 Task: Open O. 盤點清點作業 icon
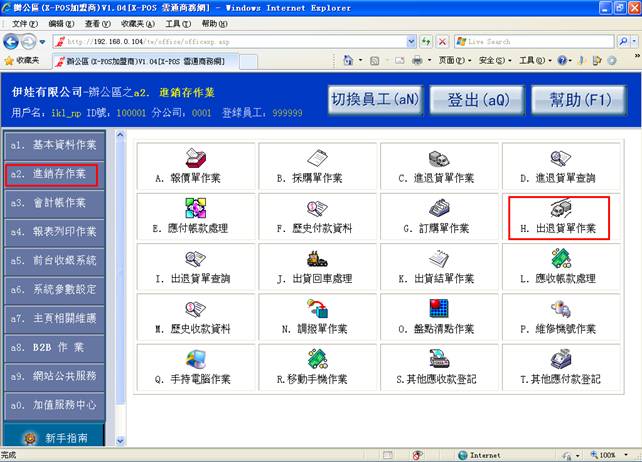[x=438, y=309]
